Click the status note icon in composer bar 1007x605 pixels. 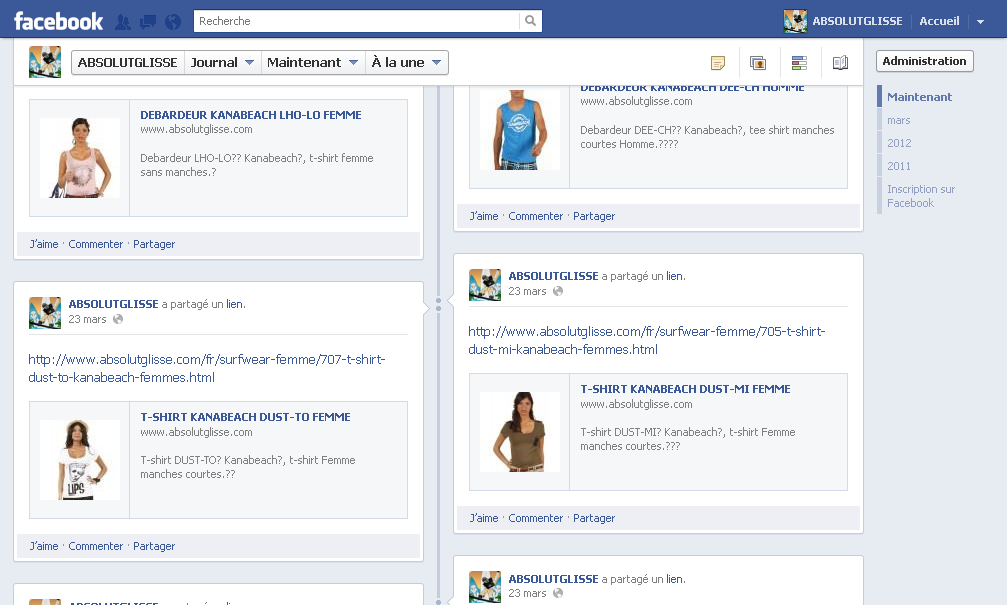pyautogui.click(x=718, y=63)
